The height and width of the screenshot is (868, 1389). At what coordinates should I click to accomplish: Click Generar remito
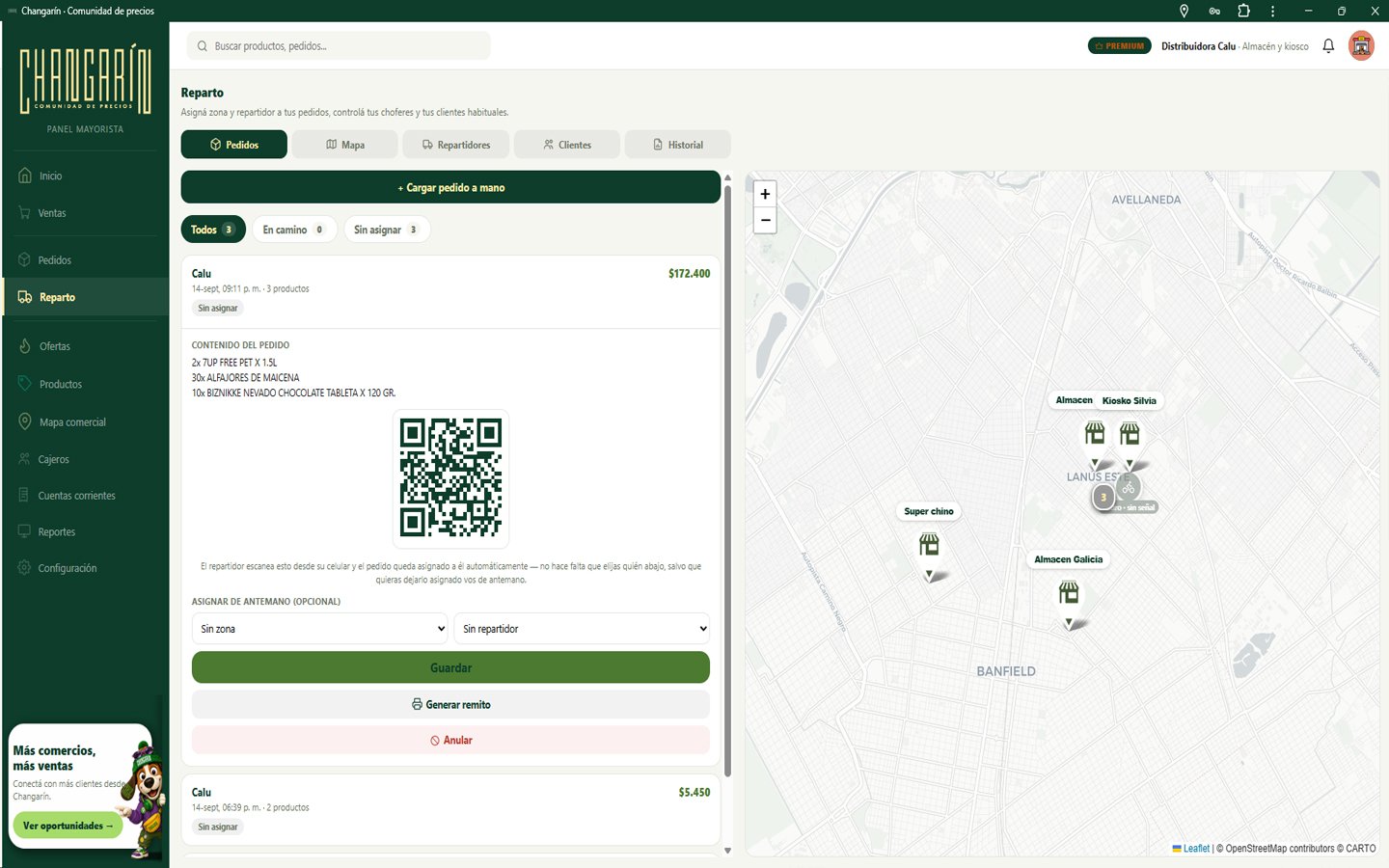[450, 705]
